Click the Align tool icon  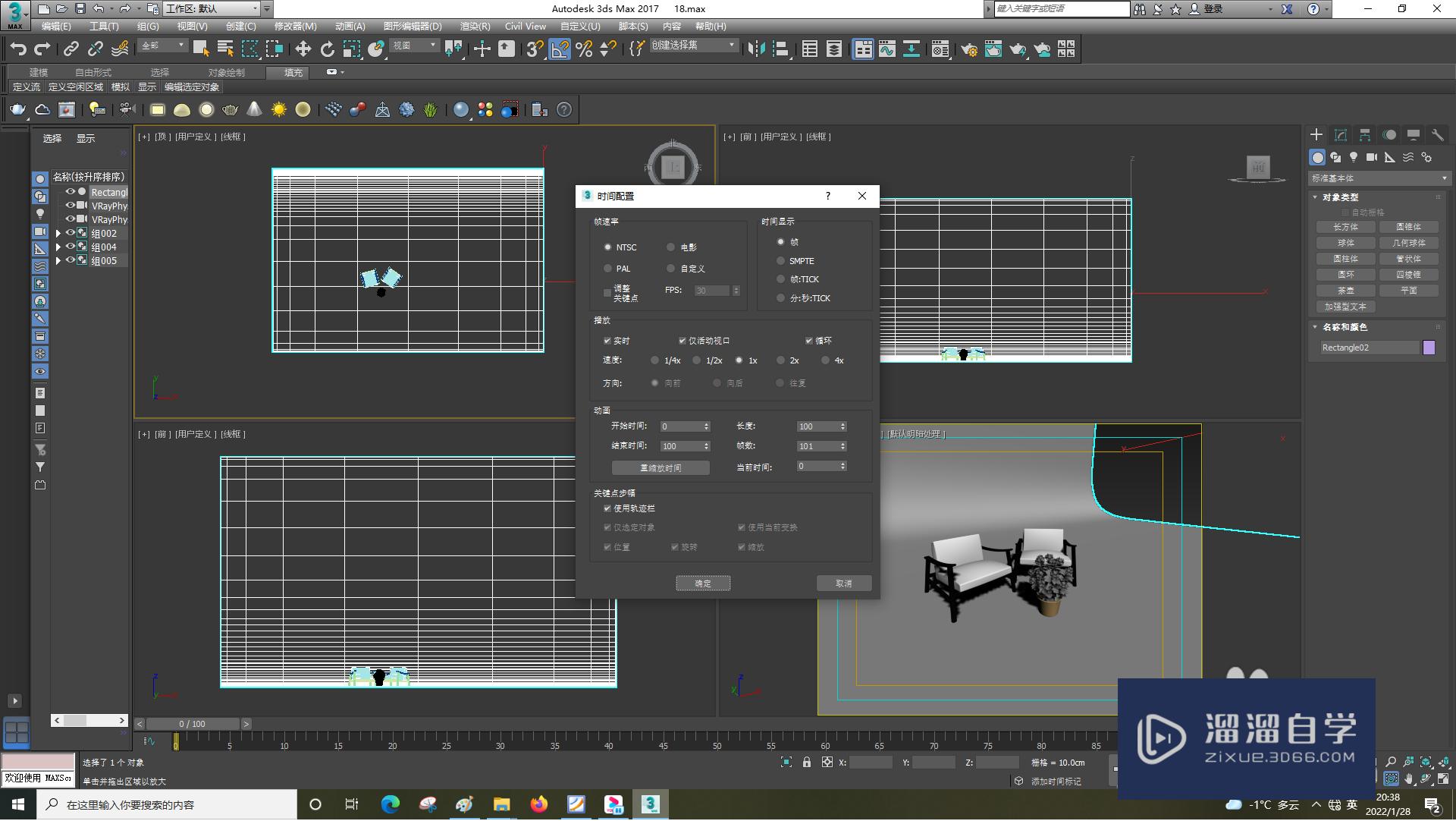point(780,49)
